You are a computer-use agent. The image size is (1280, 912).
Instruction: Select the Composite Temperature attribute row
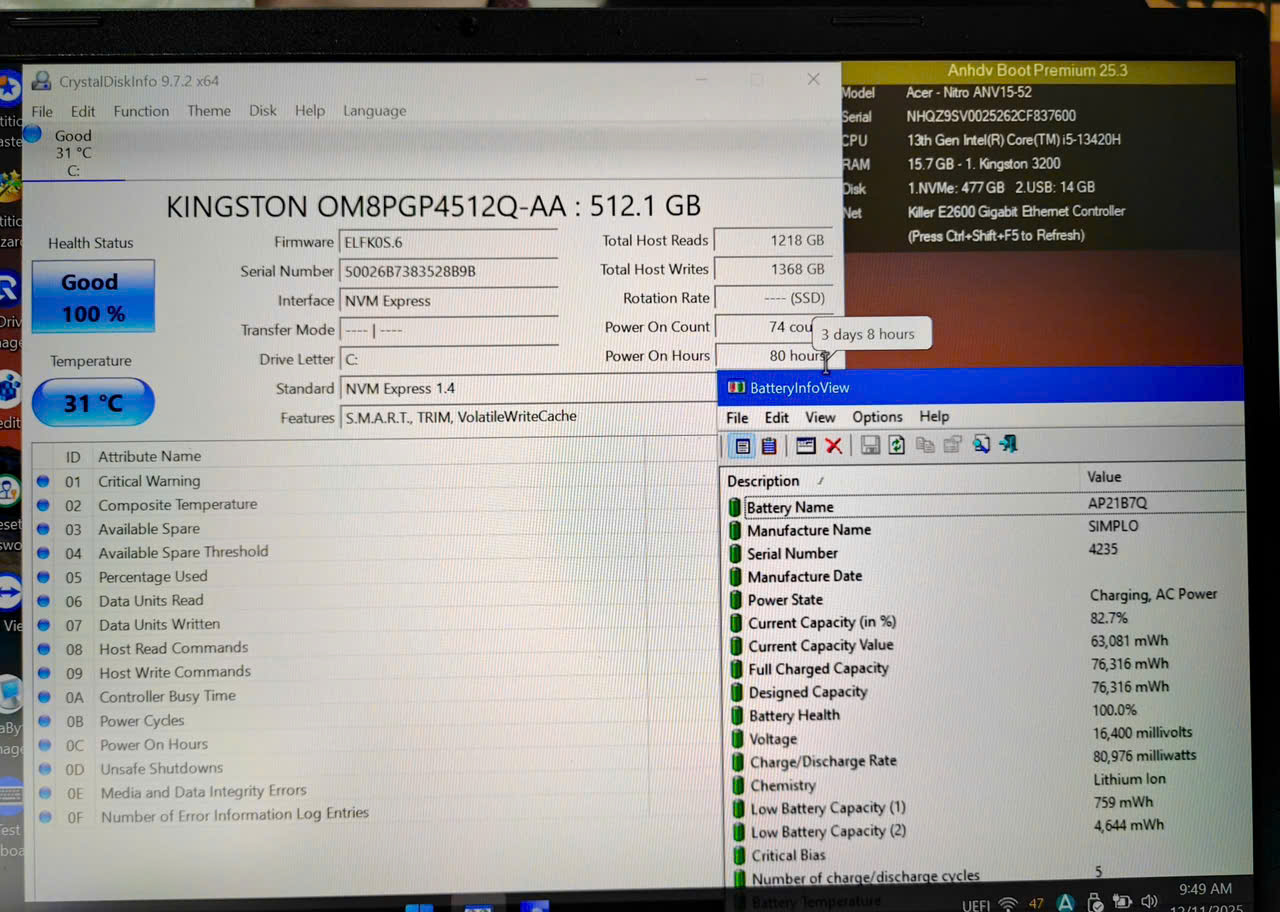coord(177,505)
